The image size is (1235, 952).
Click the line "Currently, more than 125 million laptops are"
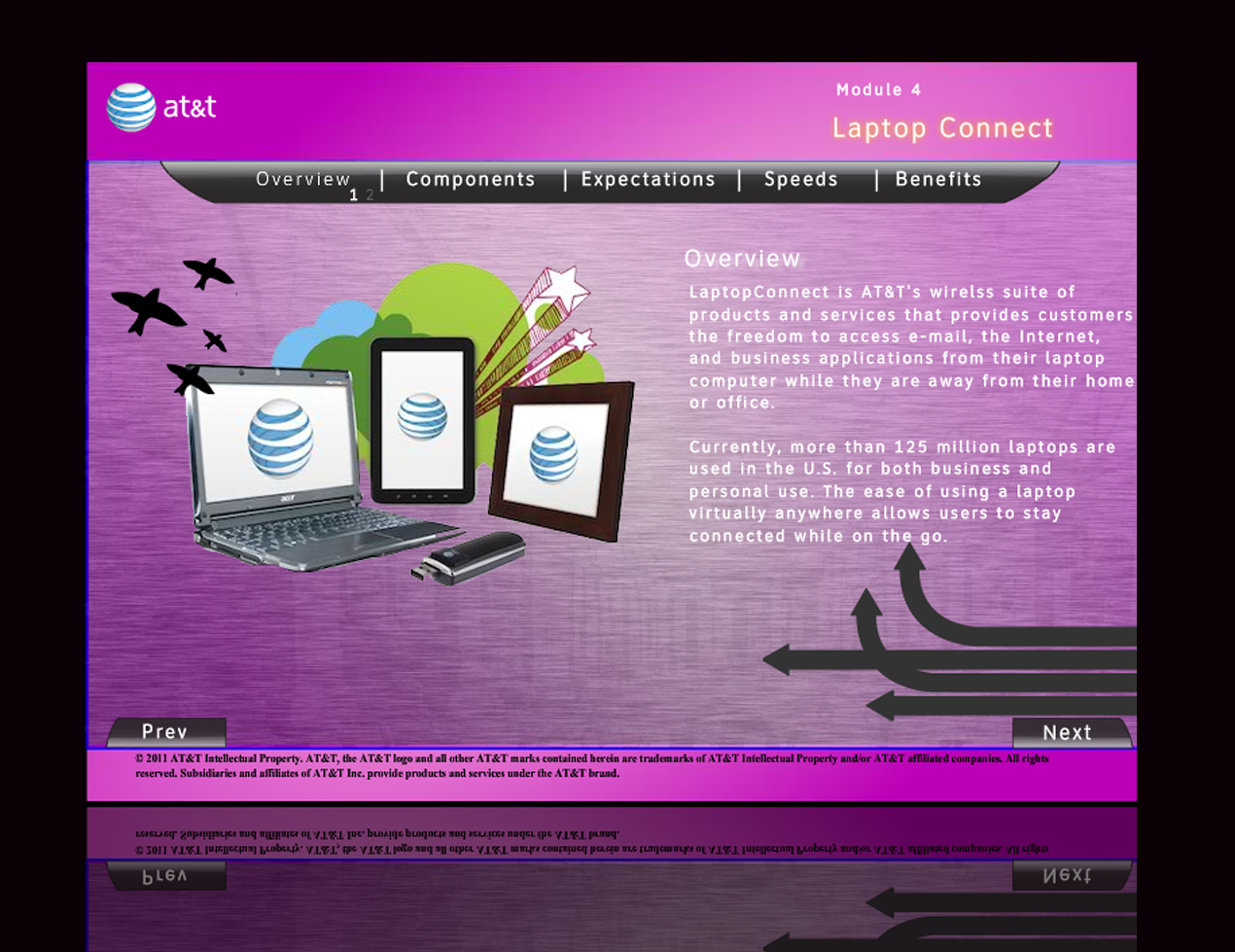point(902,447)
